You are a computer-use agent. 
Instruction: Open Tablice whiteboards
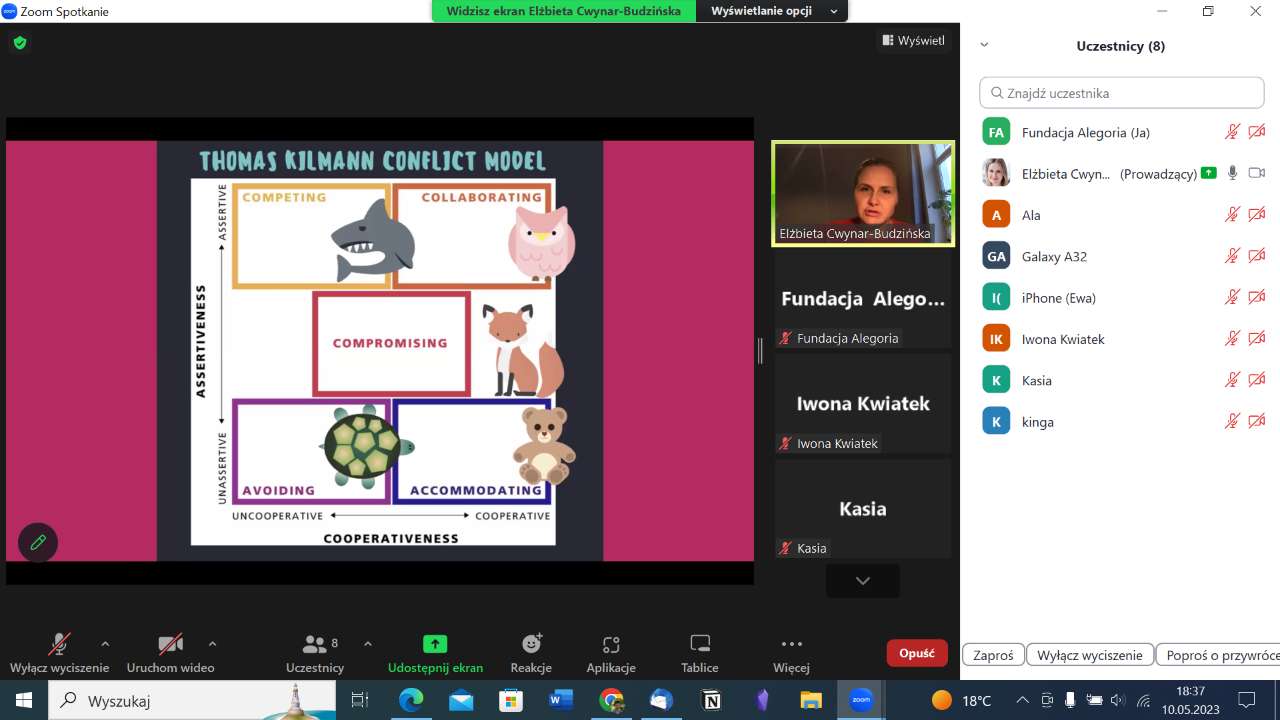(700, 644)
